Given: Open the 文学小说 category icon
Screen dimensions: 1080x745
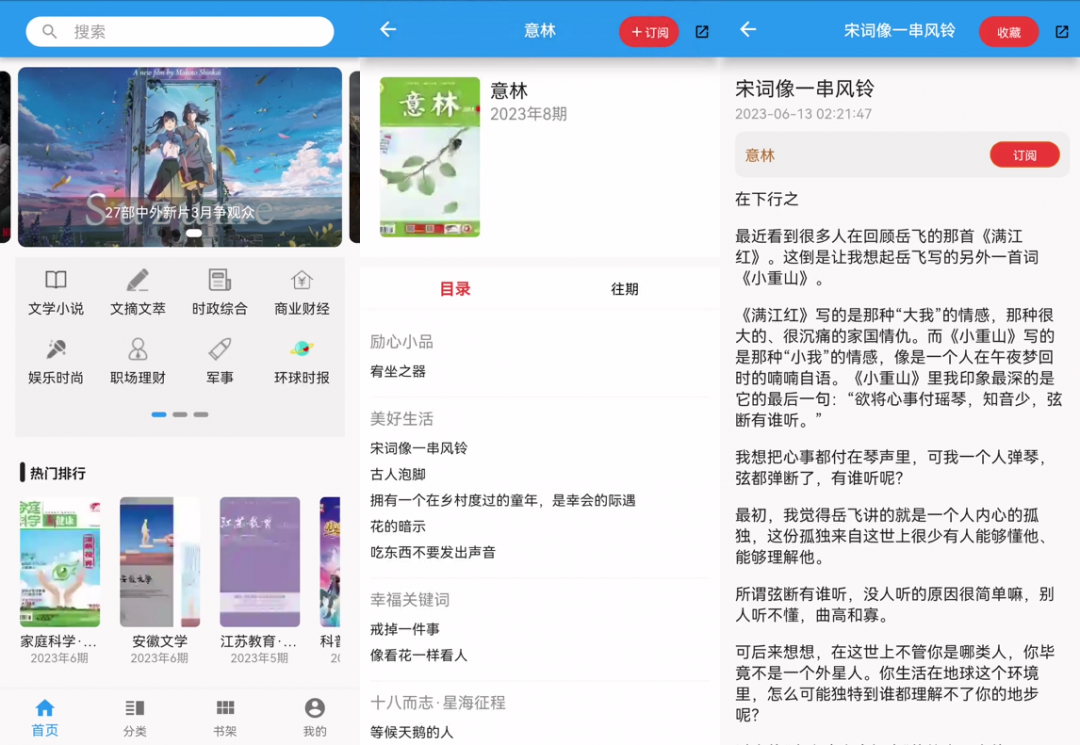Looking at the screenshot, I should click(56, 281).
